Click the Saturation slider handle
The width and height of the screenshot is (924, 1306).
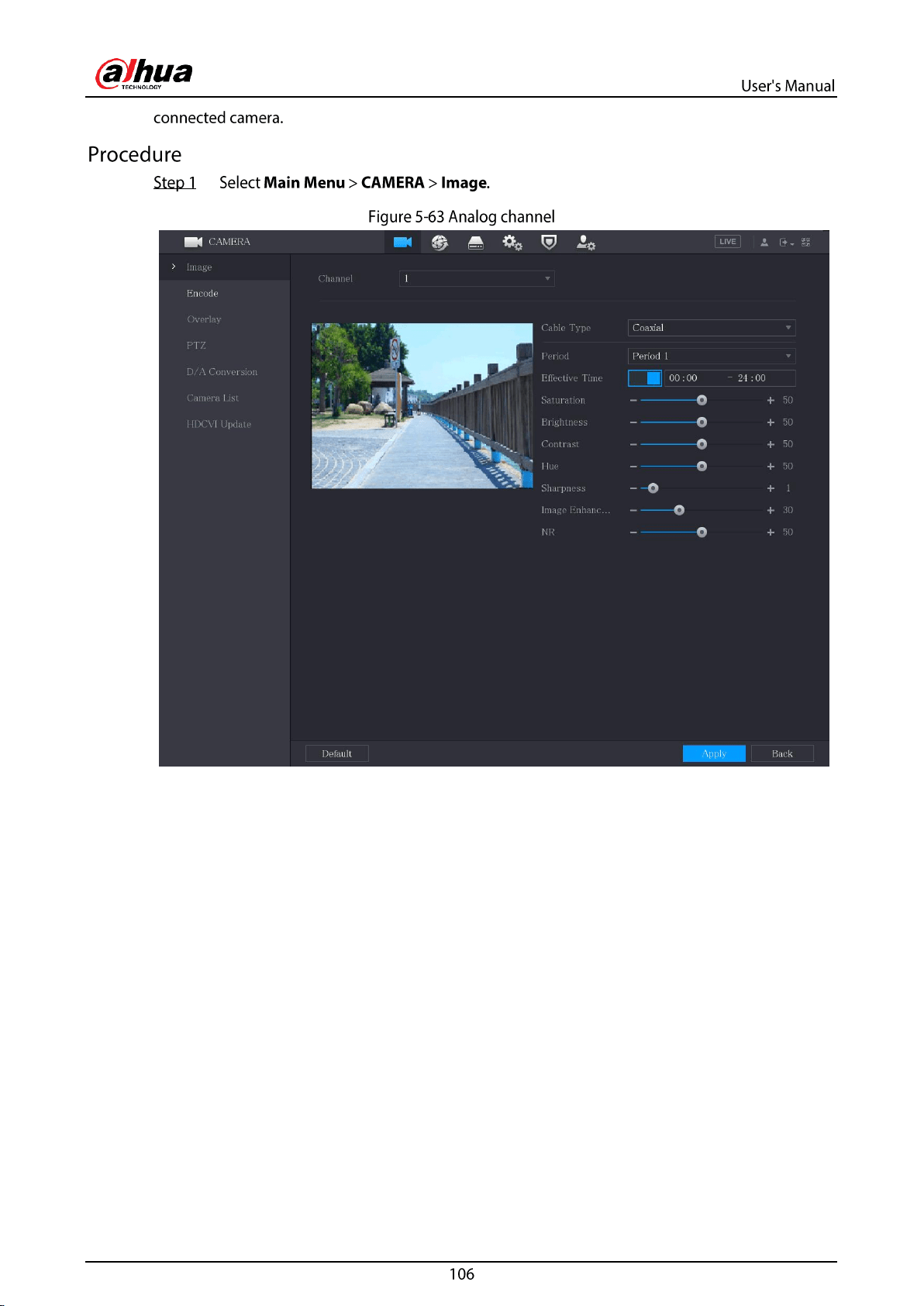[702, 401]
